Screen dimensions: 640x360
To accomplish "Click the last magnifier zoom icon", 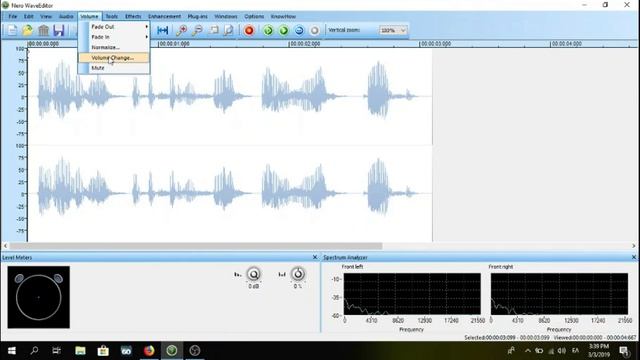I will click(229, 30).
